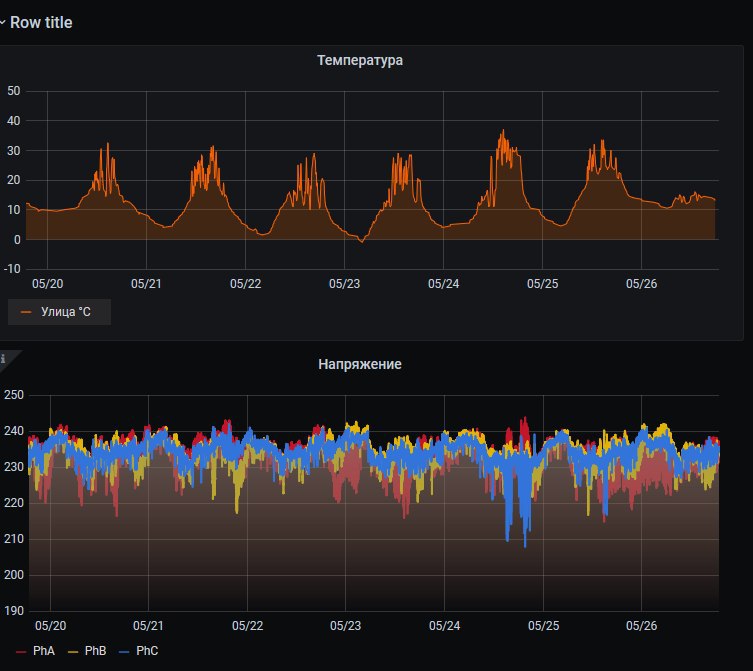Click 05/23 label on temperature axis

pyautogui.click(x=344, y=284)
